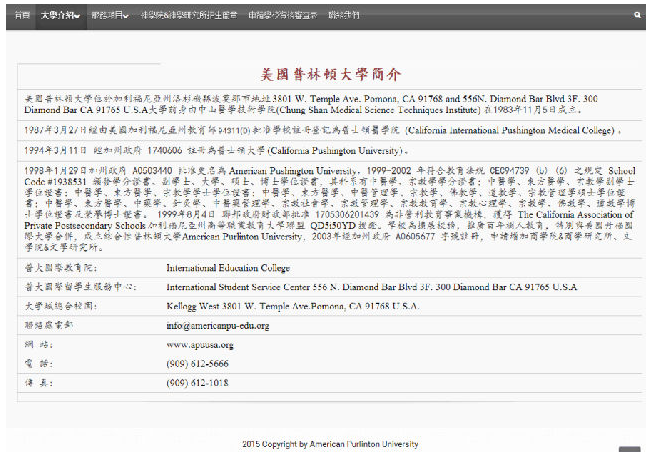This screenshot has height=462, width=652.
Task: Open the 首頁 home menu item
Action: tap(22, 15)
